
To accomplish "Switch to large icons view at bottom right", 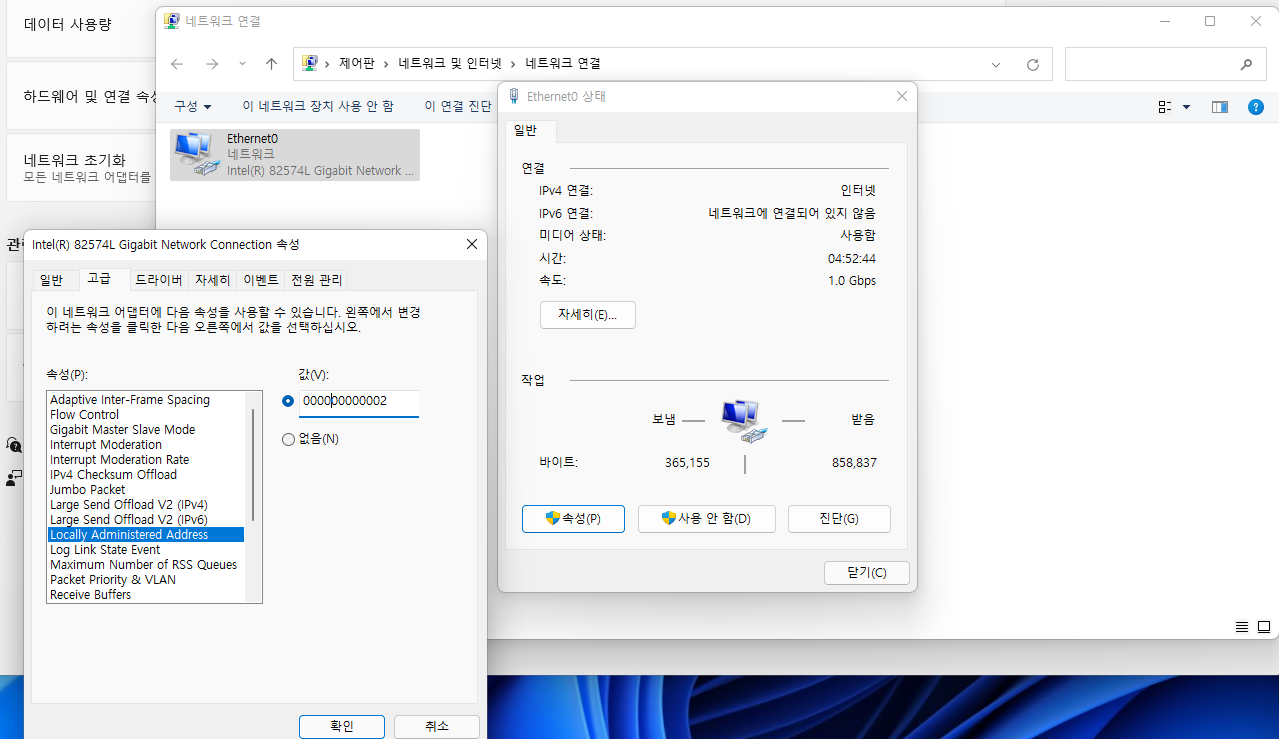I will (x=1264, y=627).
